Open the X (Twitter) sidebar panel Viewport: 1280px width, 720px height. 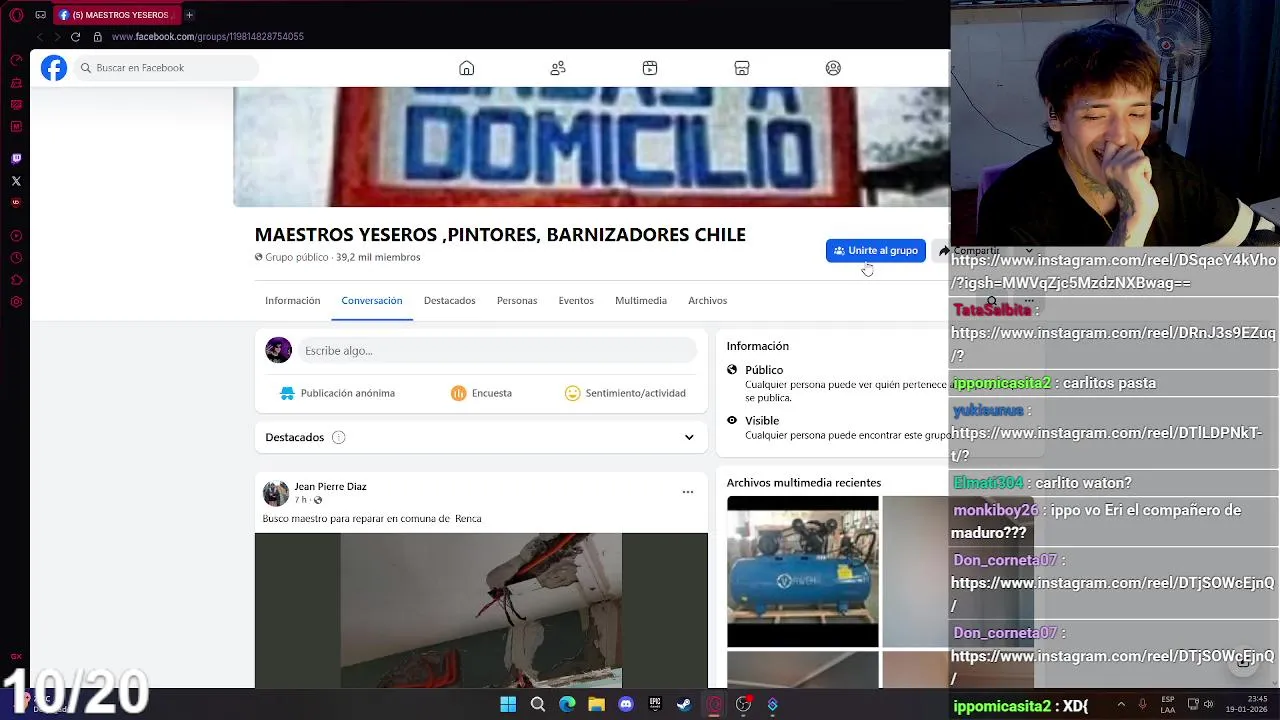[16, 181]
